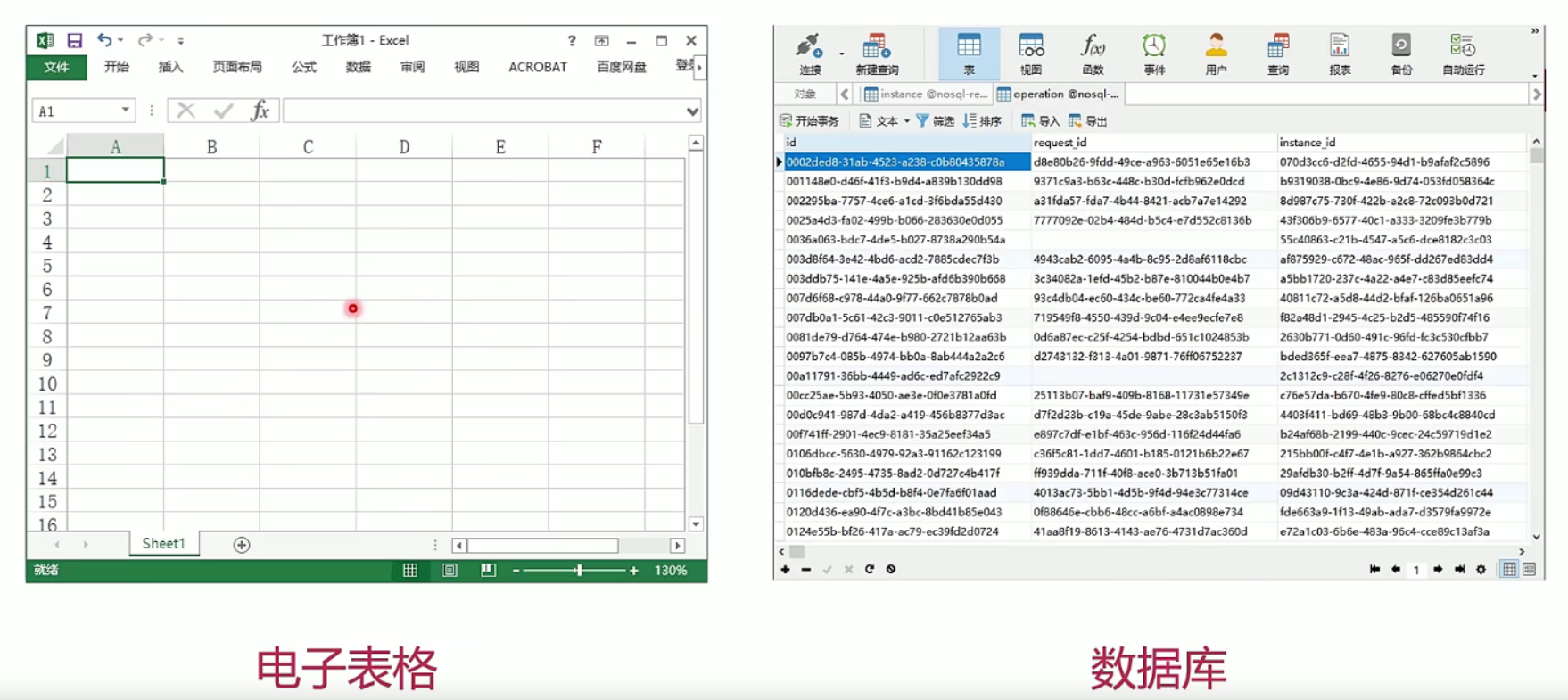Click the undo arrow in Excel
The height and width of the screenshot is (700, 1568).
[104, 40]
